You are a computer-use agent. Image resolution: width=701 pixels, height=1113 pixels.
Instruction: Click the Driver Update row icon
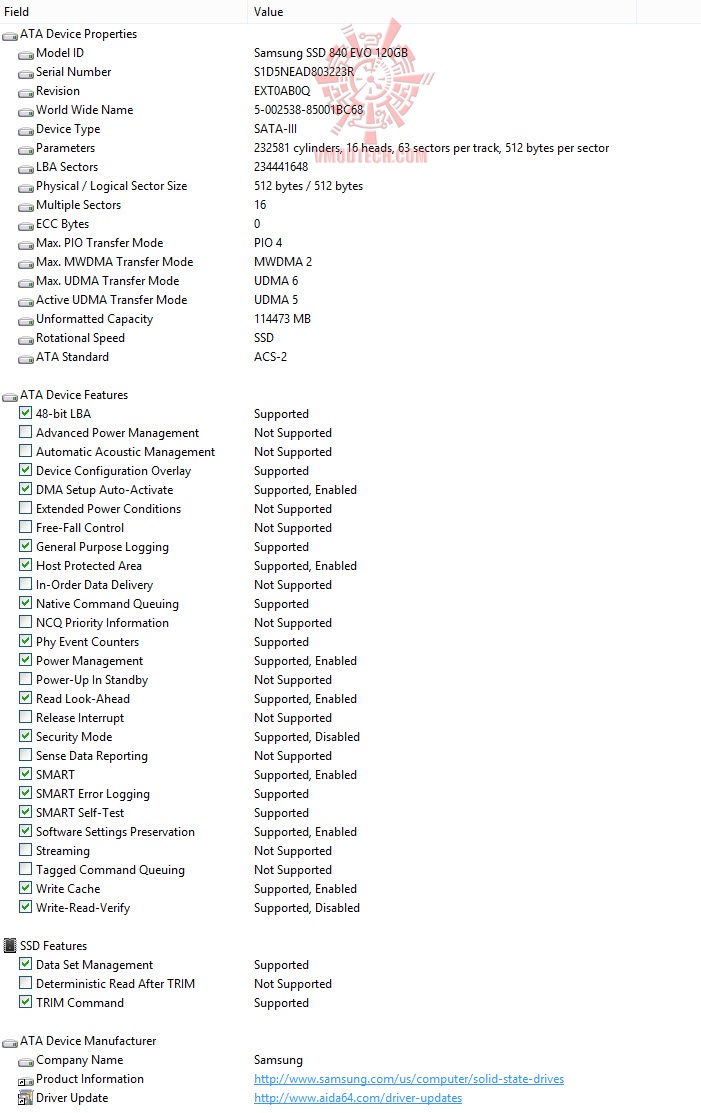click(x=26, y=1098)
